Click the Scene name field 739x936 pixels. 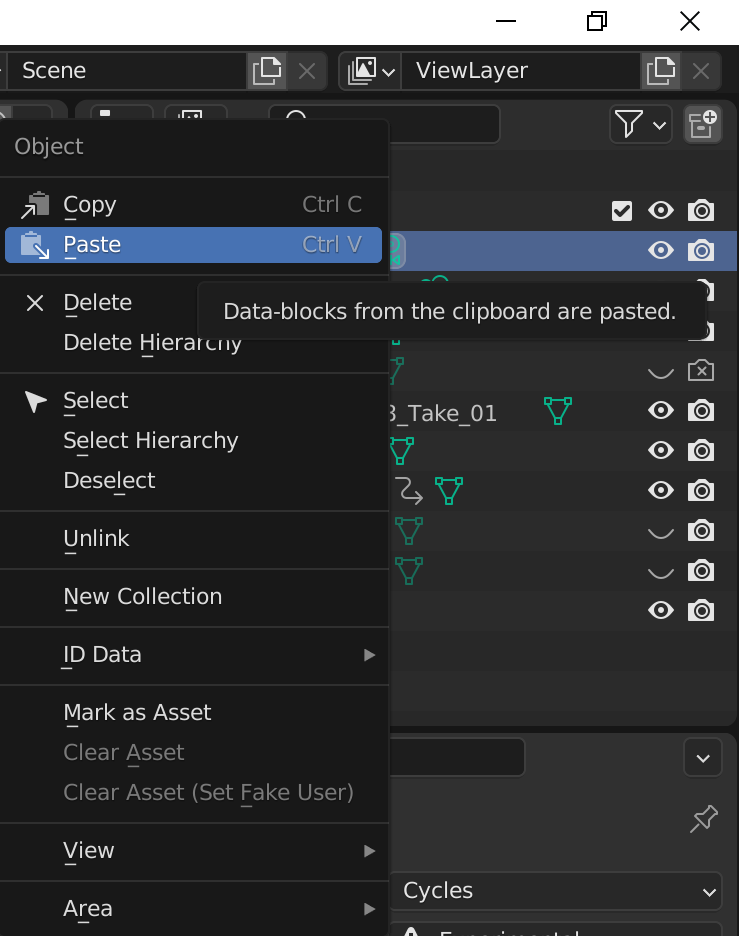[128, 71]
